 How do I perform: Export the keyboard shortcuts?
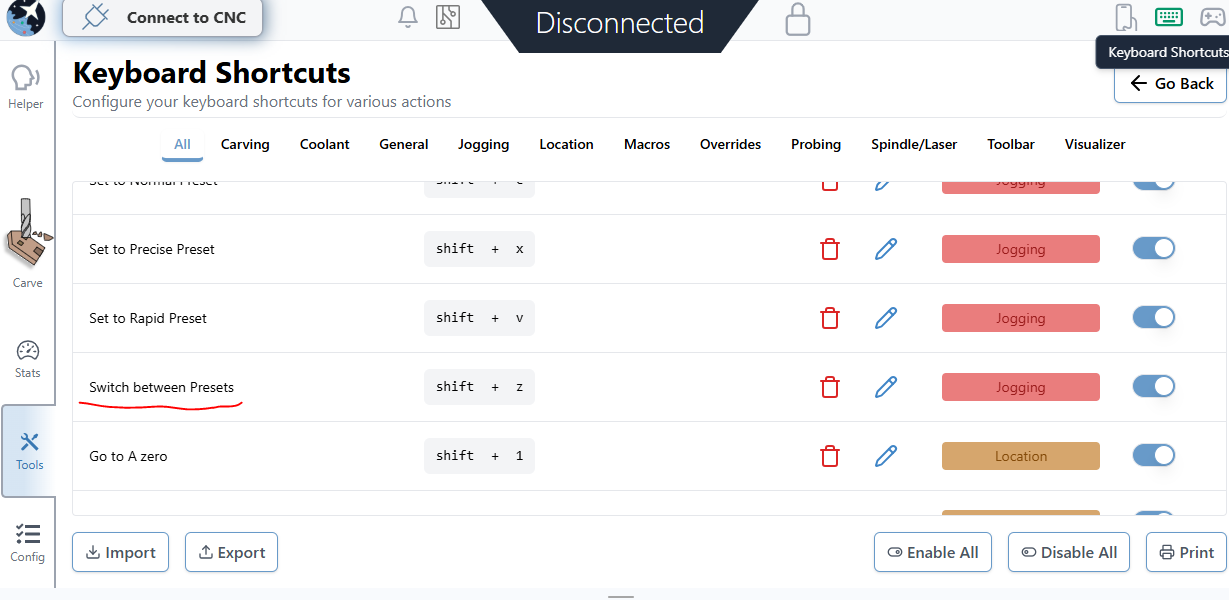tap(231, 552)
